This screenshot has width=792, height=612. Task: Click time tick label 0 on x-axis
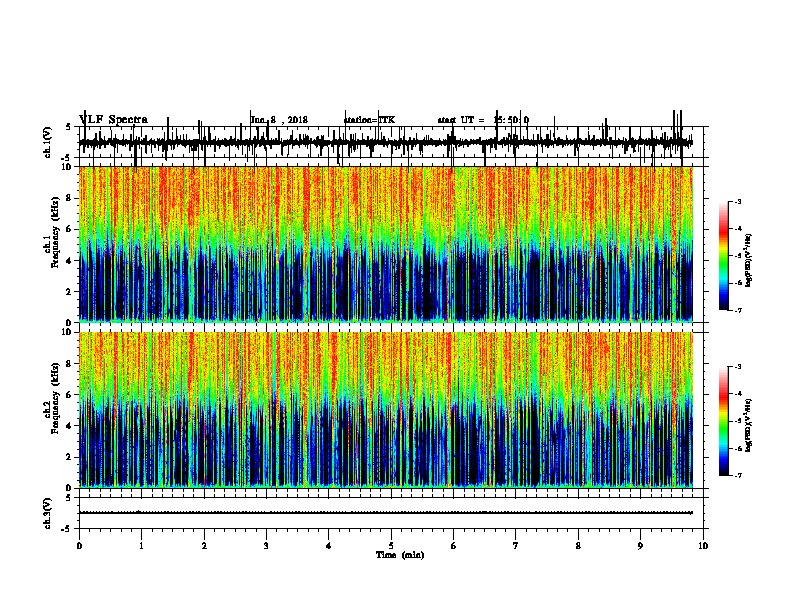coord(79,546)
